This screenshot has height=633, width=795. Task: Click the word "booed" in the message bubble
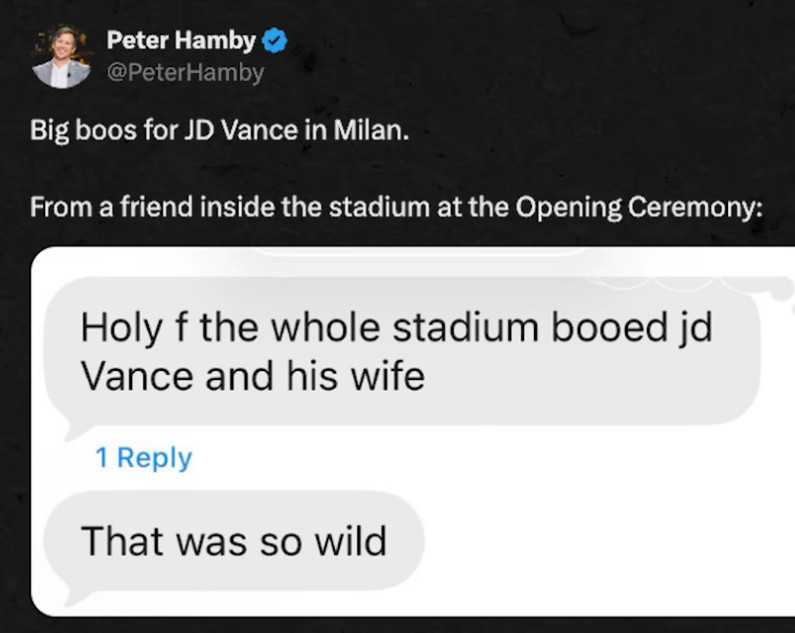point(594,327)
